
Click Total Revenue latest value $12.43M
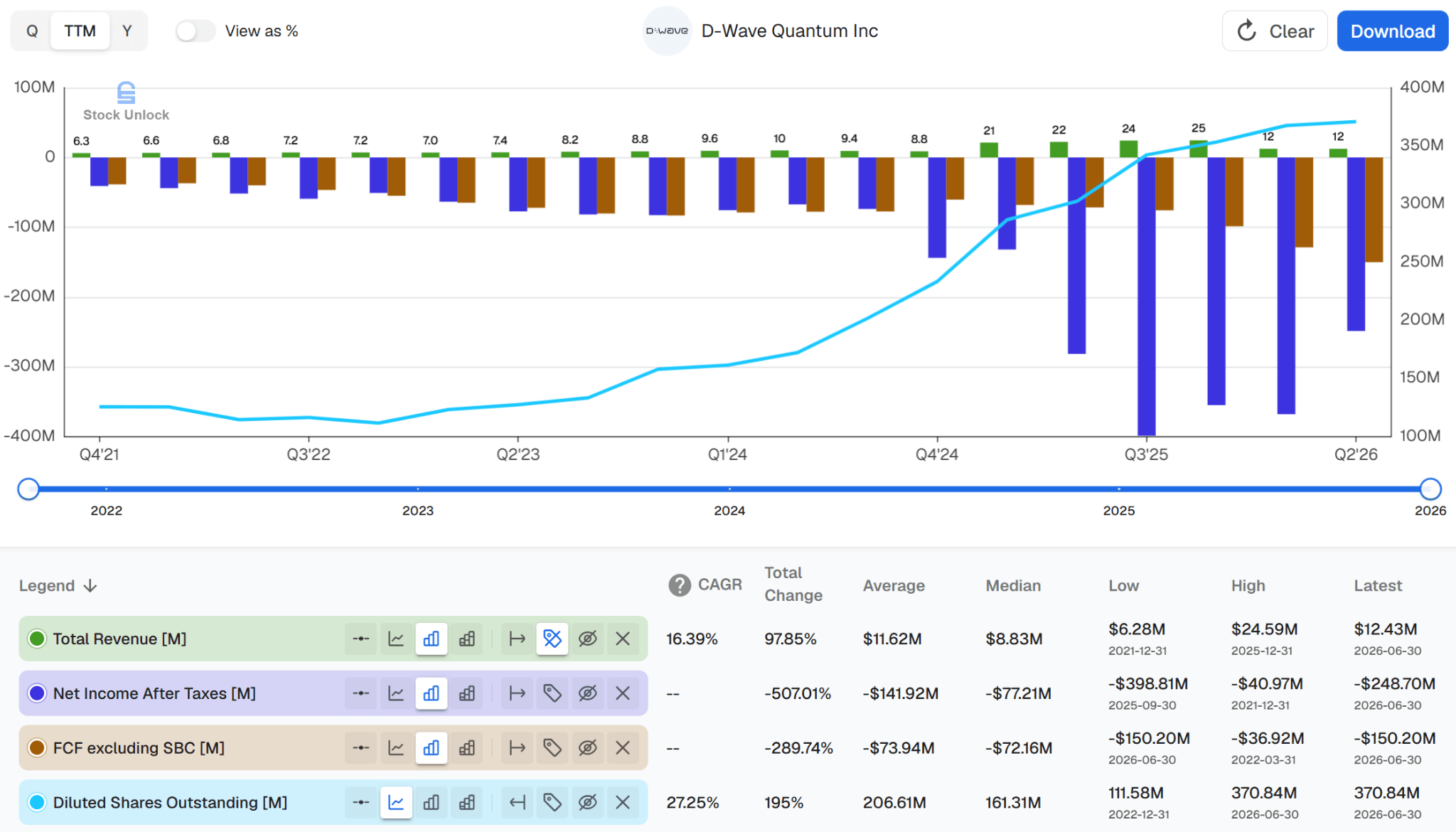[x=1386, y=629]
